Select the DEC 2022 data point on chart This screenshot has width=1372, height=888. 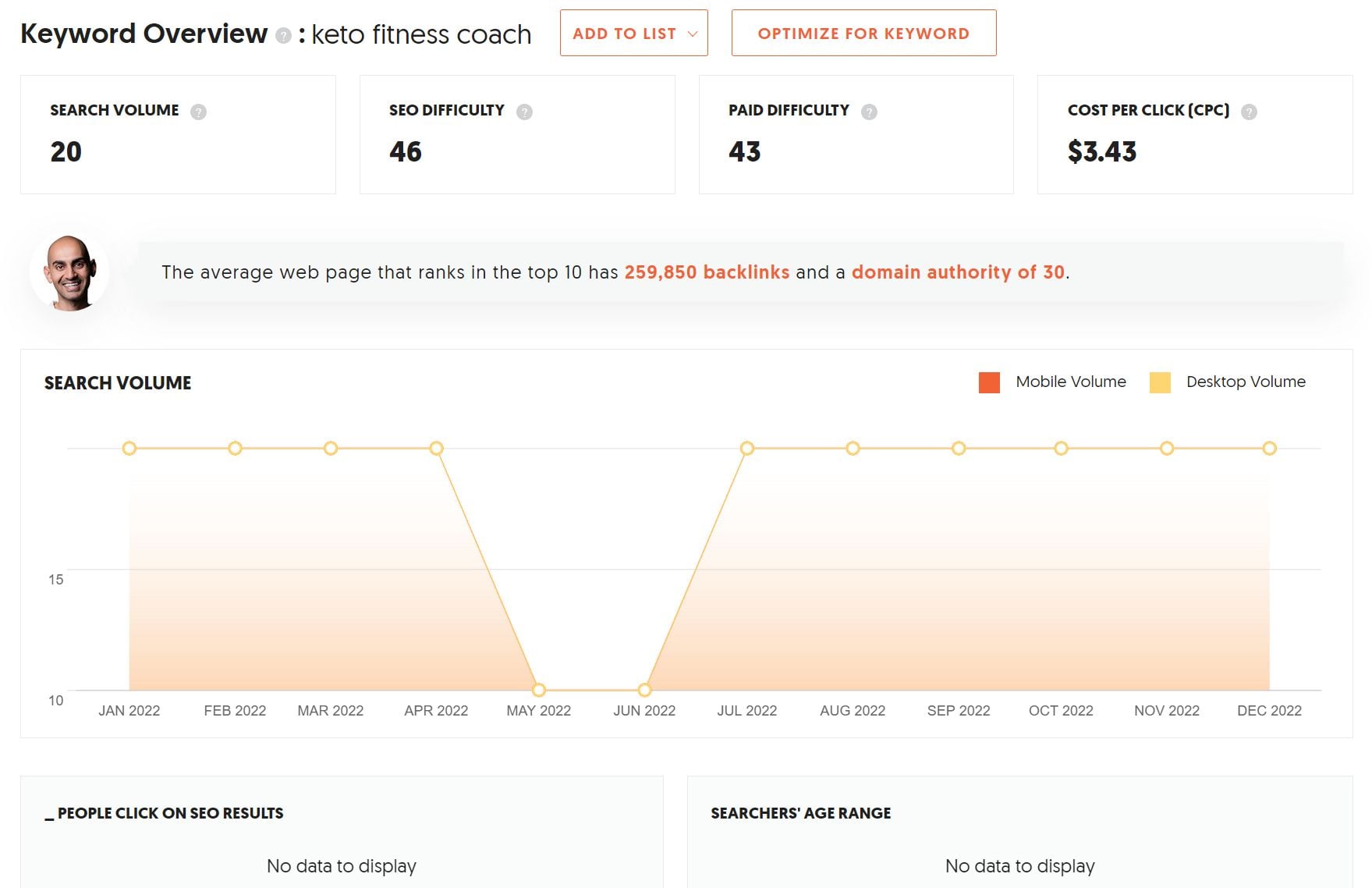[1270, 448]
